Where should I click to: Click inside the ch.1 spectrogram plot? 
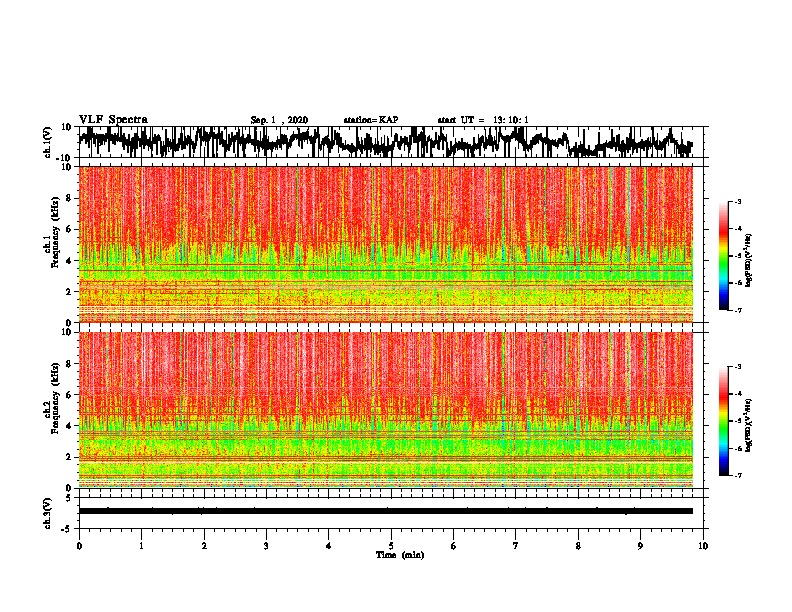386,244
